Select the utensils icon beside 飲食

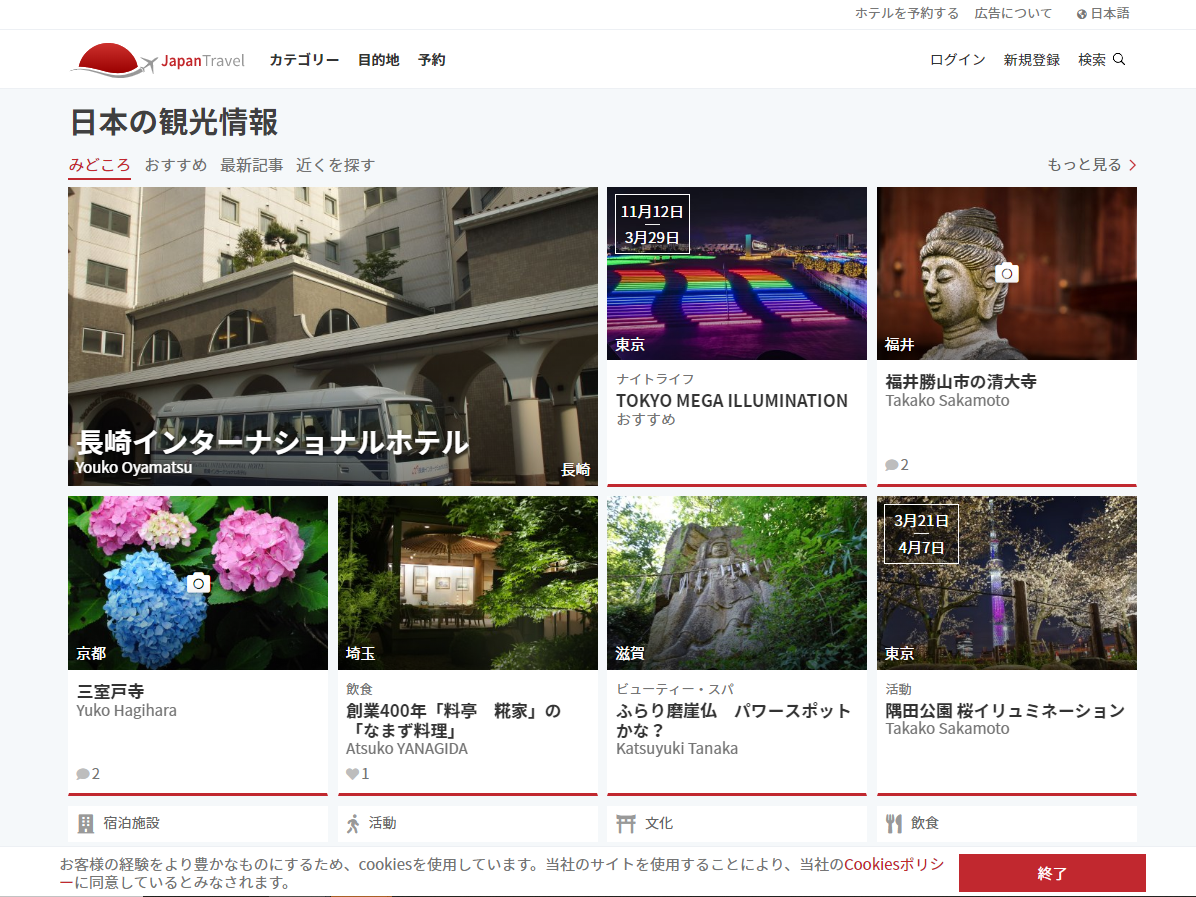(895, 823)
